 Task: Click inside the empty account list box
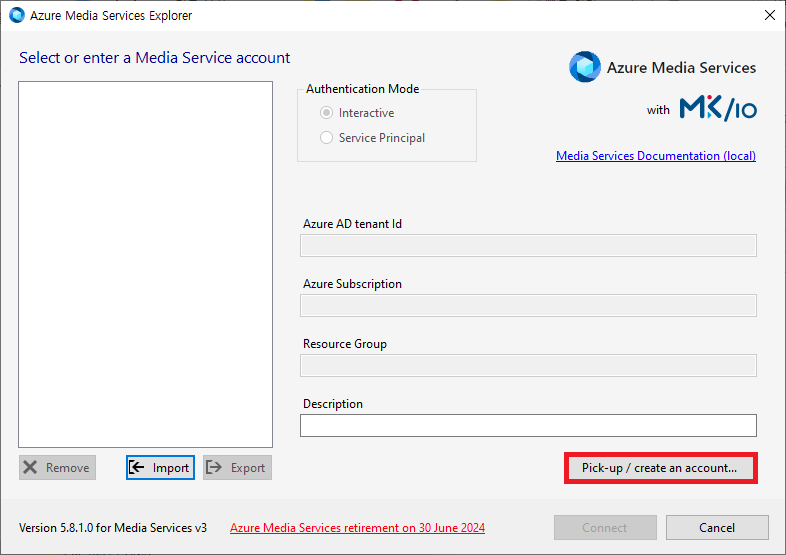point(145,264)
